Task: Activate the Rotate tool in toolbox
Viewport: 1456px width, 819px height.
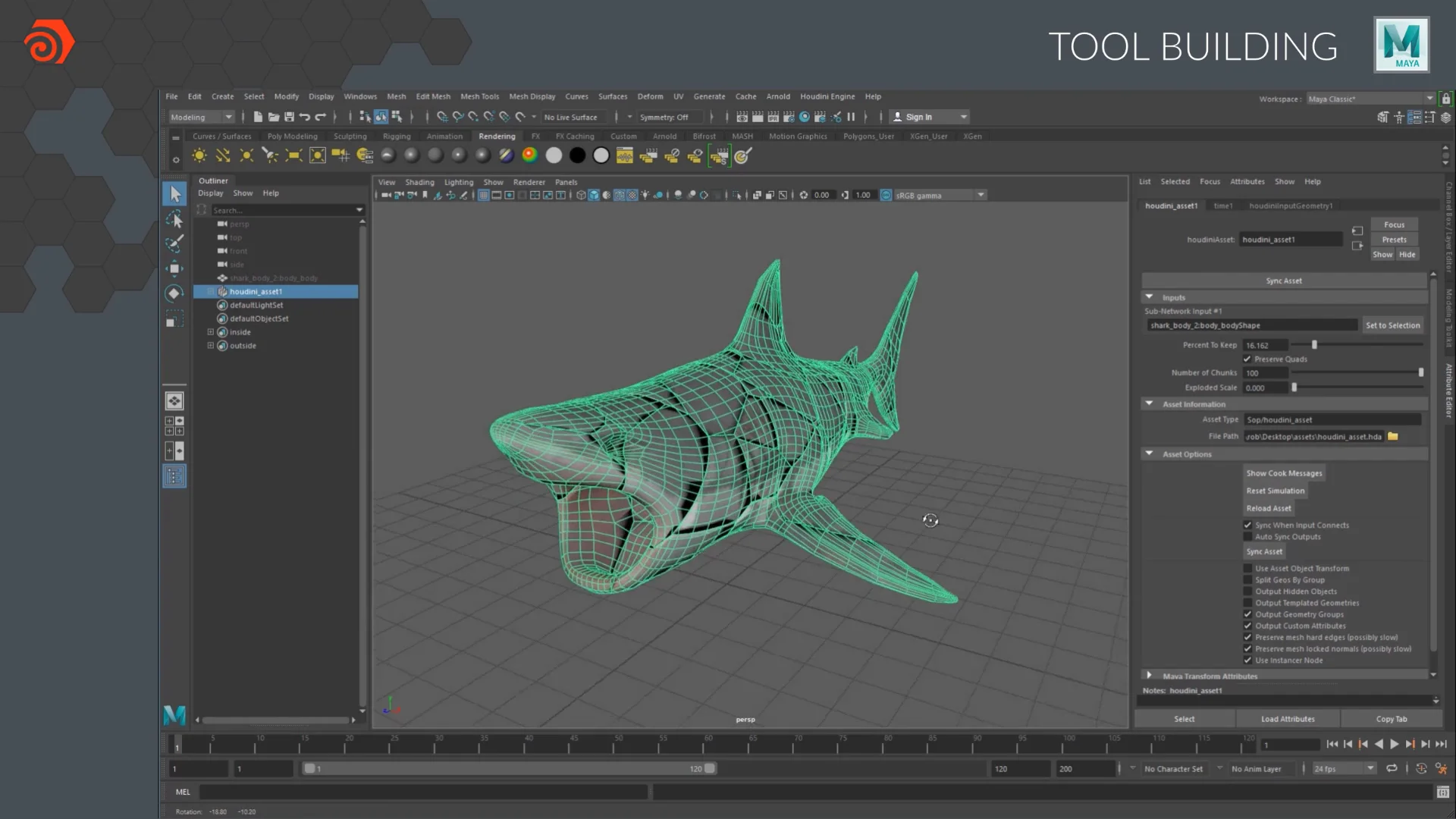Action: [x=174, y=293]
